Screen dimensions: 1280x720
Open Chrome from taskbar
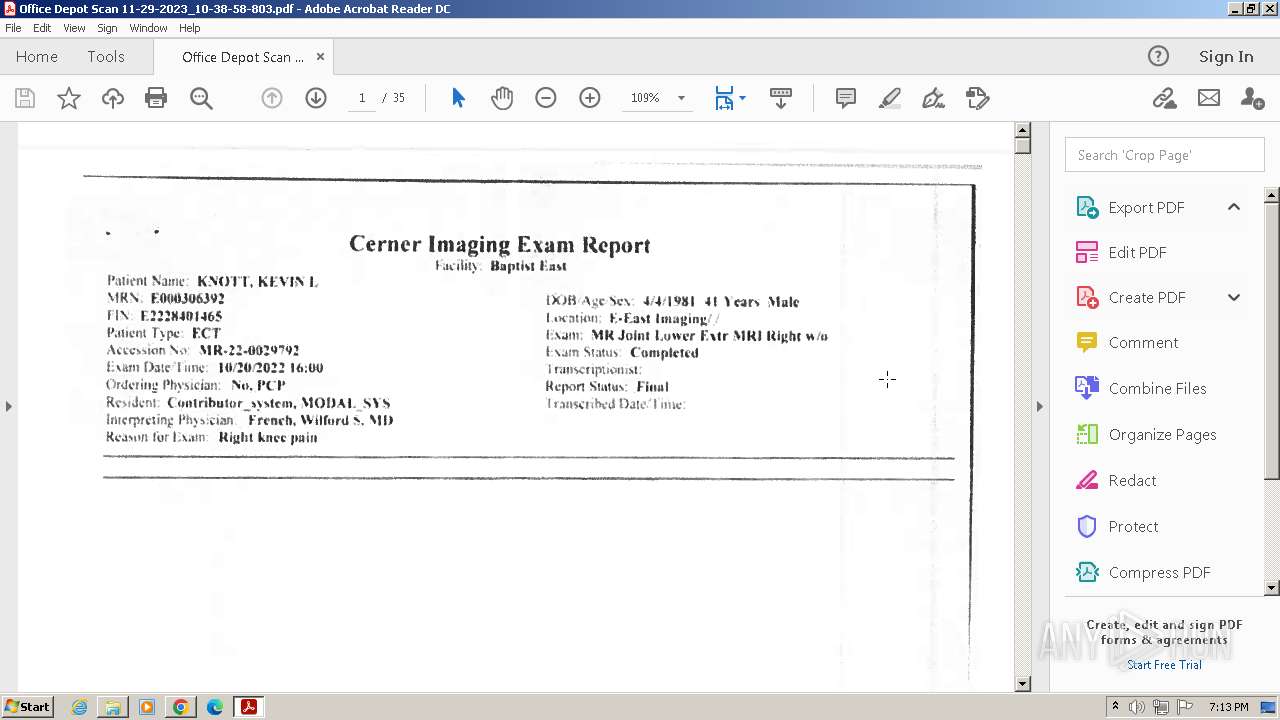tap(181, 707)
